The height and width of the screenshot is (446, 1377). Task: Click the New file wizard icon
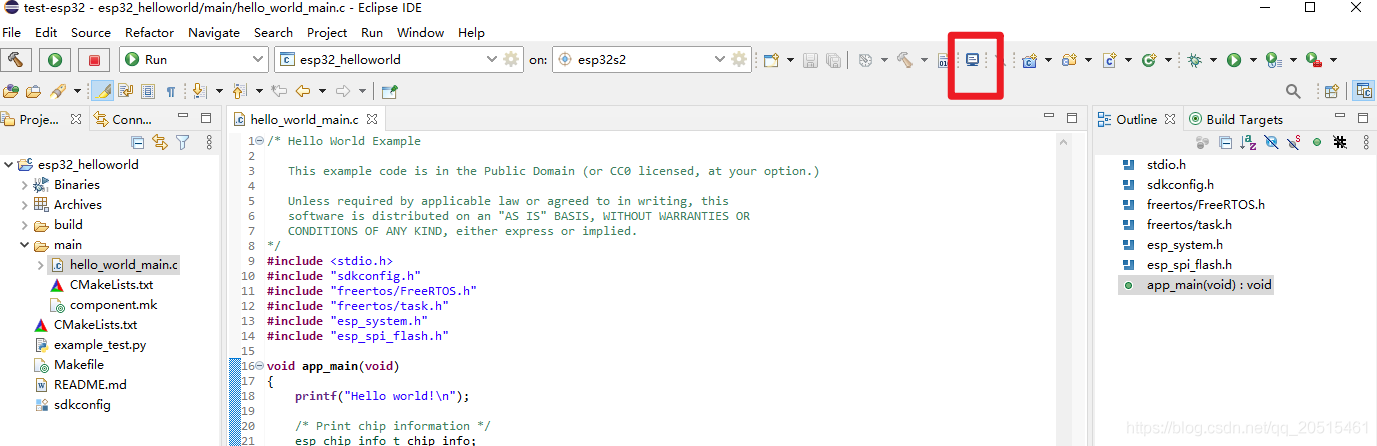click(x=771, y=60)
